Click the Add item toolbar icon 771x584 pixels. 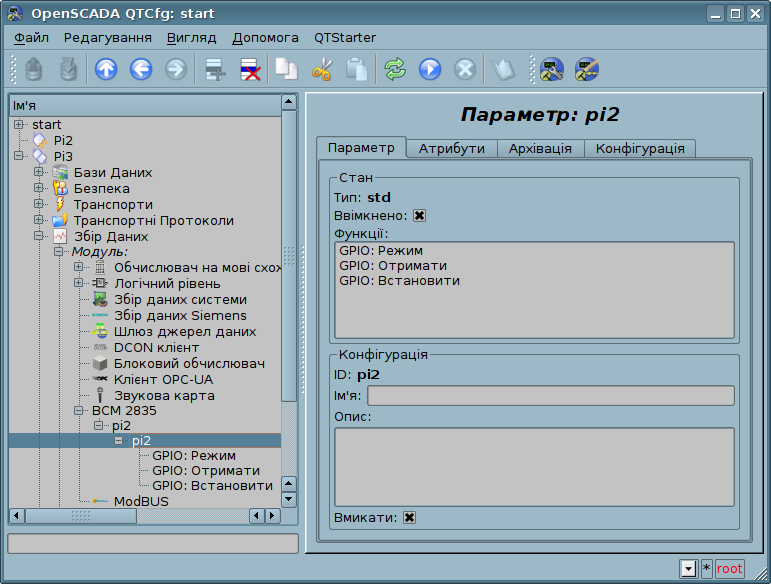pos(214,69)
